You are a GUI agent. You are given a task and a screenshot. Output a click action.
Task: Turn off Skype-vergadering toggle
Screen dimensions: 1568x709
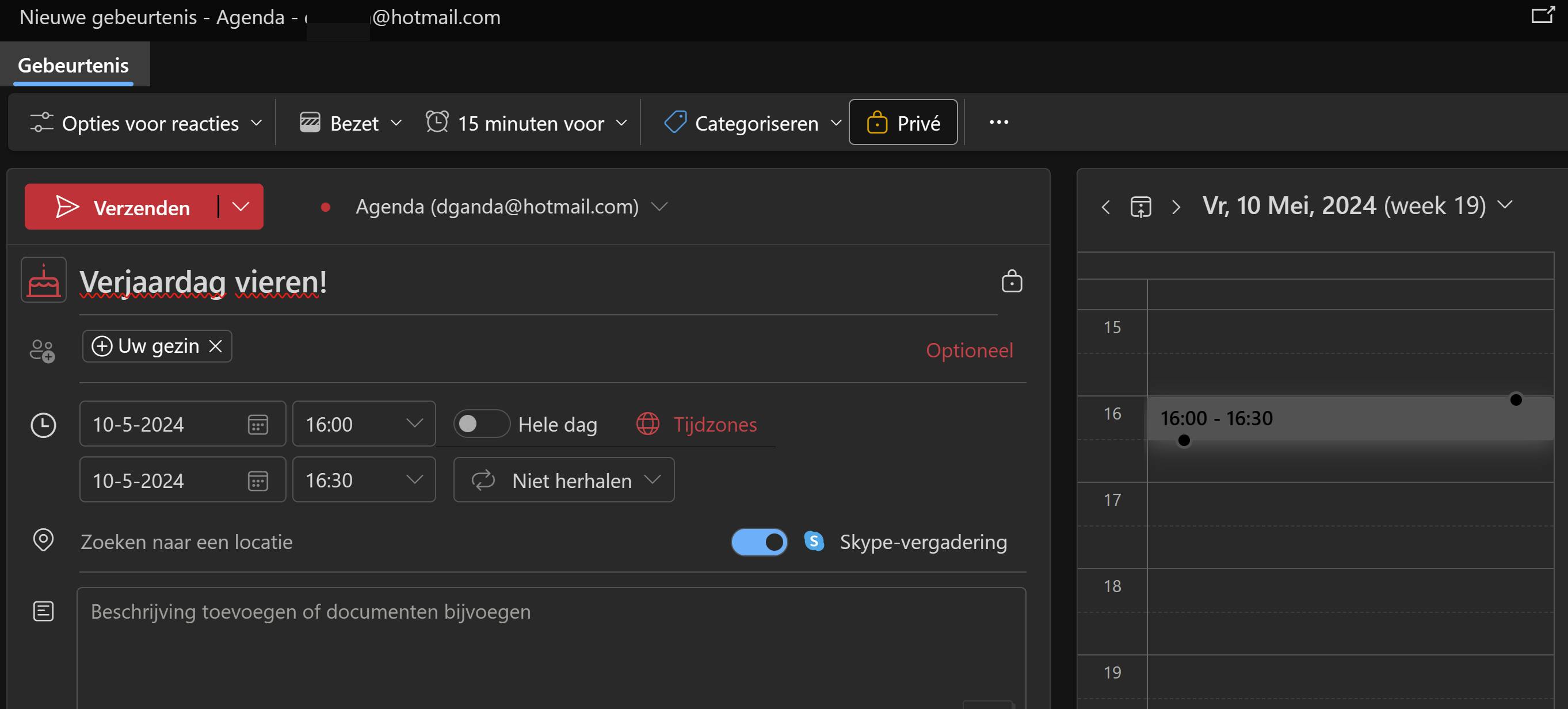point(758,542)
